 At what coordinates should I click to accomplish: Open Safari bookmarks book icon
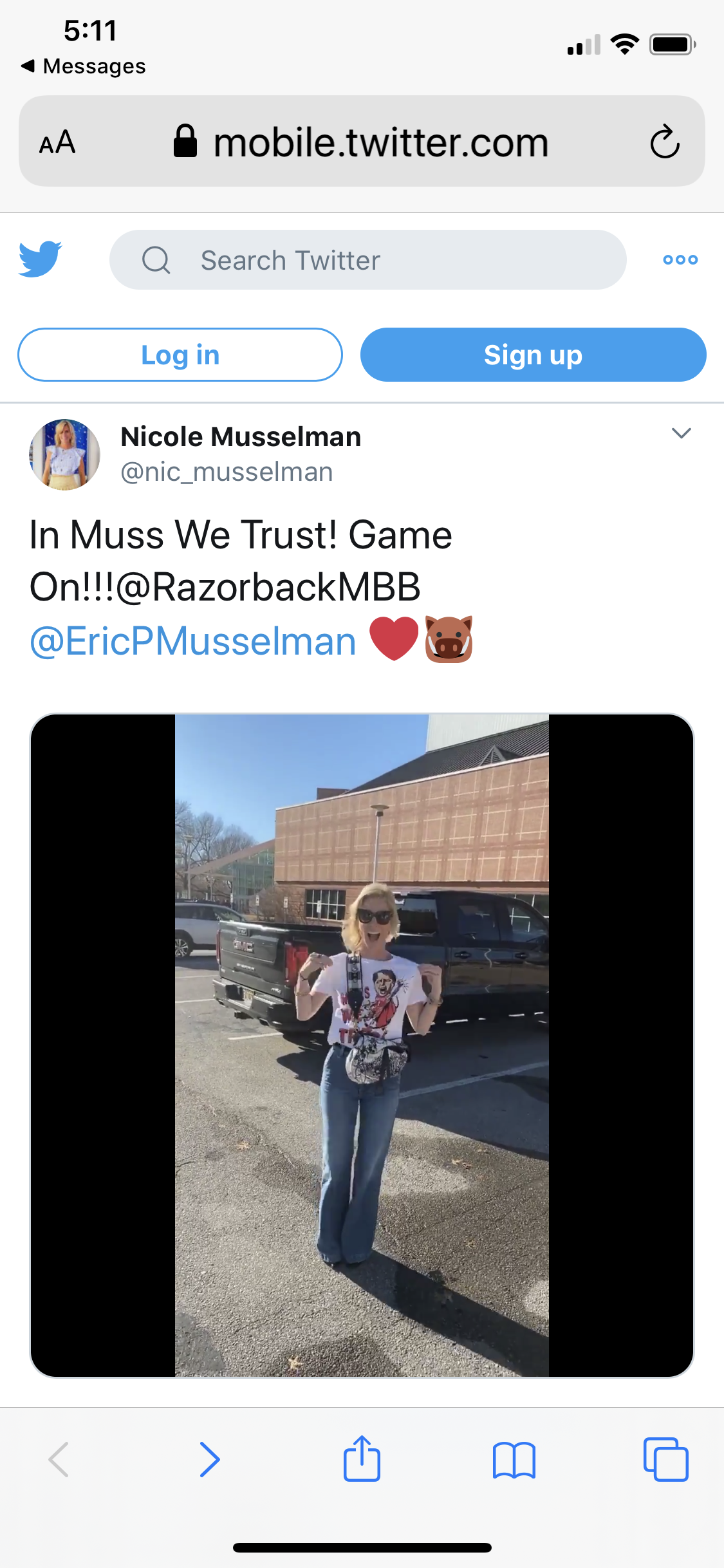(514, 1460)
